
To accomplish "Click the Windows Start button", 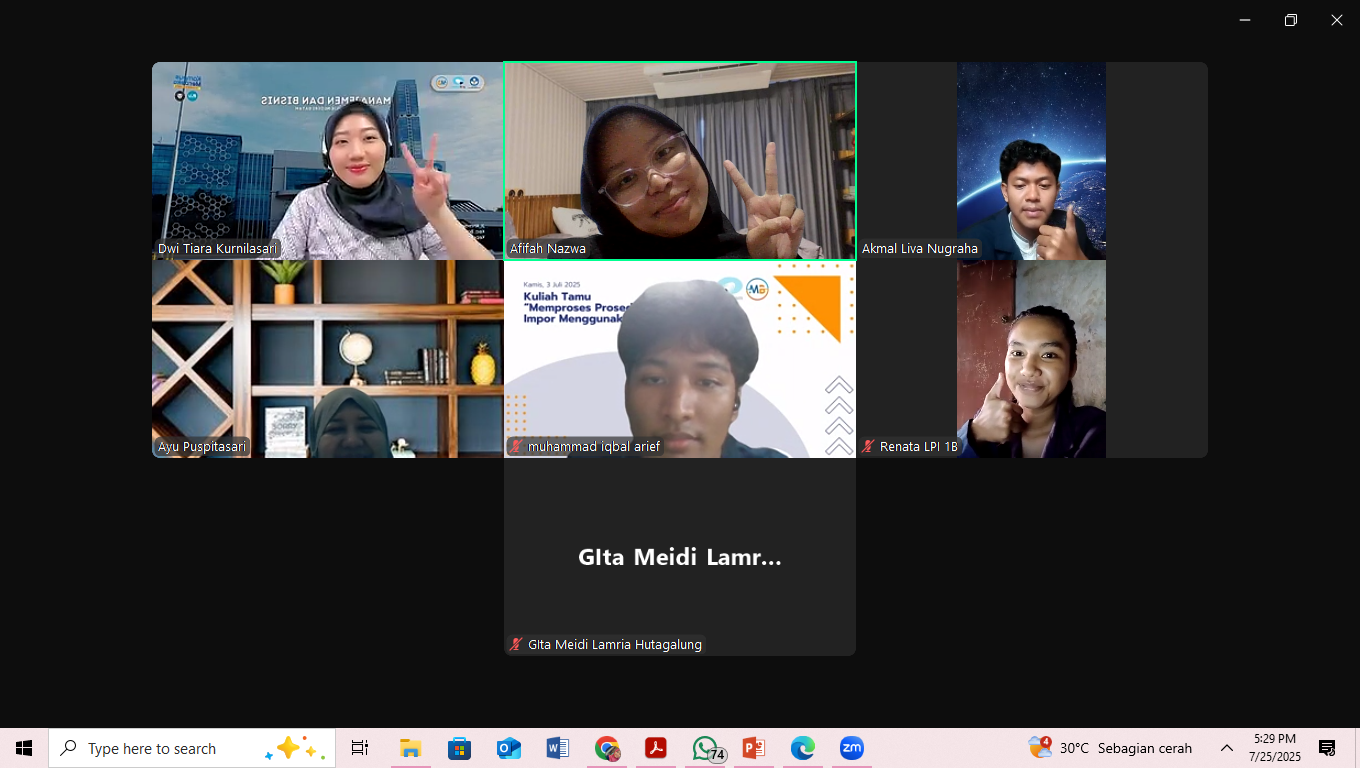I will pos(24,748).
